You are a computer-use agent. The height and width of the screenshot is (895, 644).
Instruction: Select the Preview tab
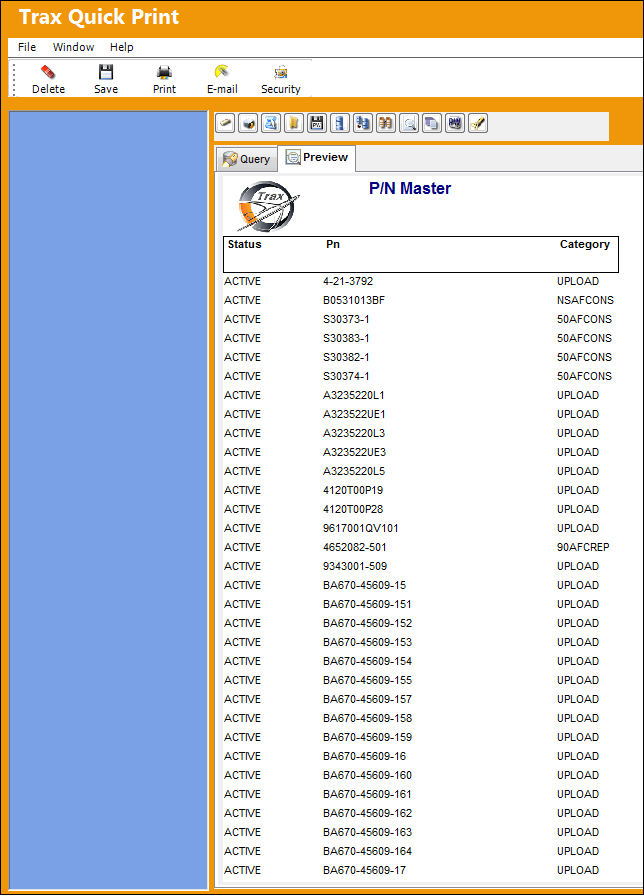tap(317, 158)
